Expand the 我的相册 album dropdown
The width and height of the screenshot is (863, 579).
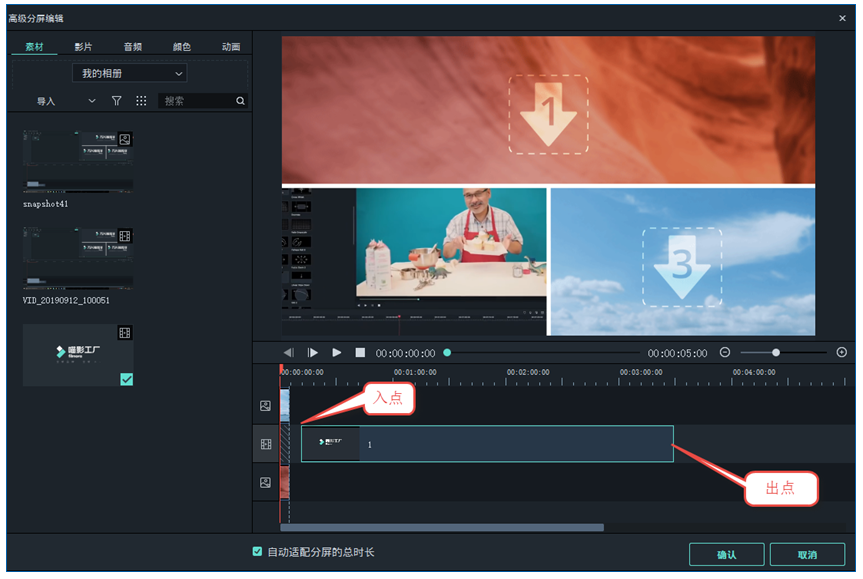129,73
